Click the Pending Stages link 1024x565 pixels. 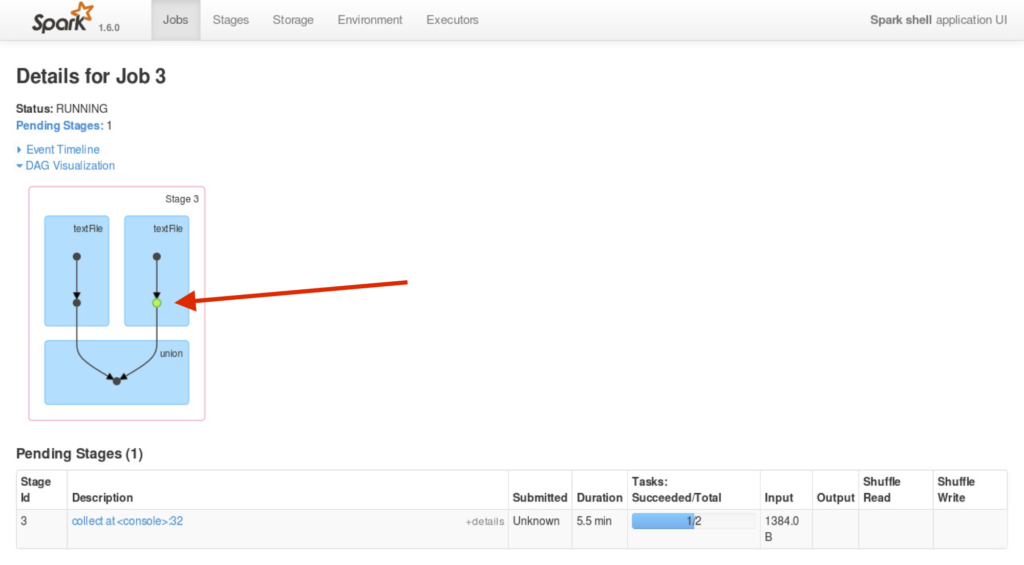[59, 125]
